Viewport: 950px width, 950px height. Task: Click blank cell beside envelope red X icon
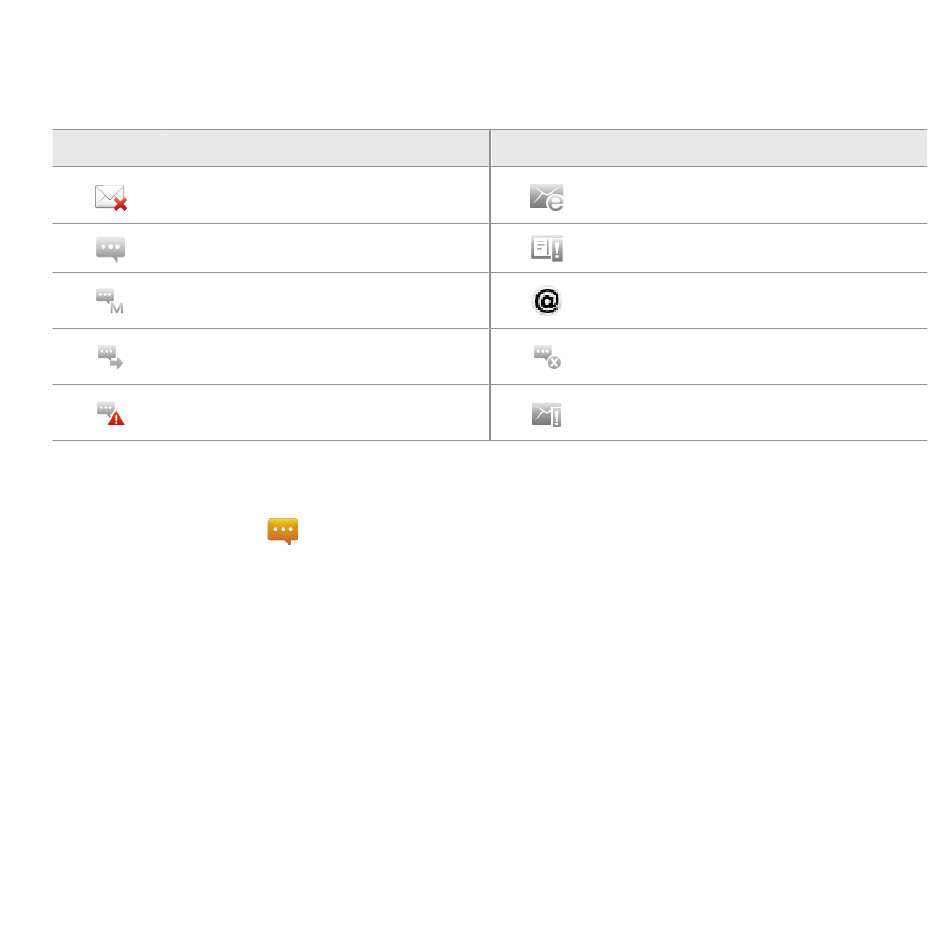327,195
